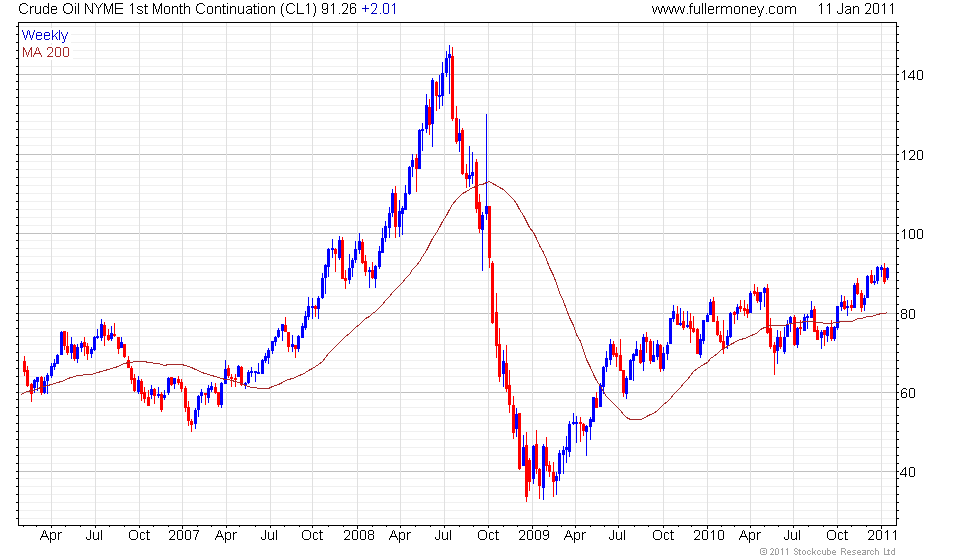980x560 pixels.
Task: Click the 140 price axis label
Action: [912, 76]
